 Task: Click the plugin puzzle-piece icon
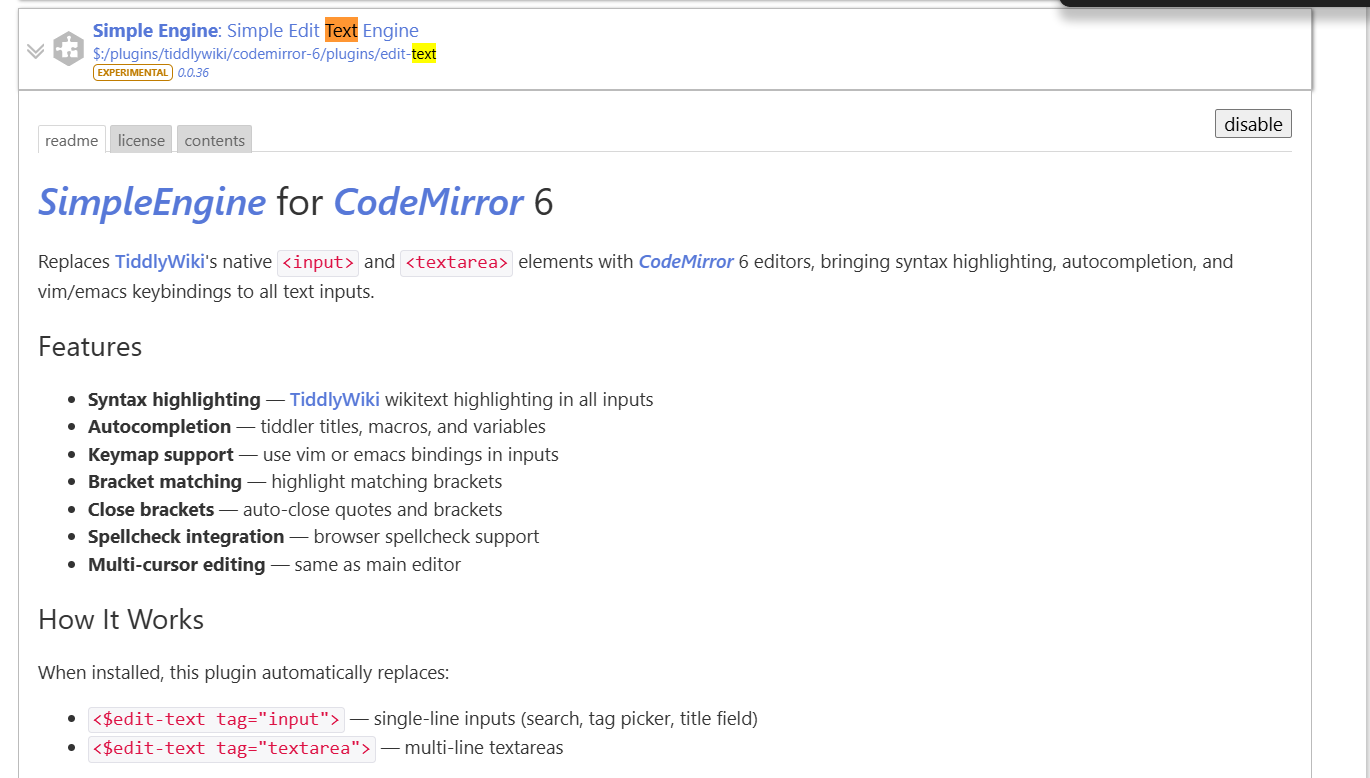pos(68,49)
